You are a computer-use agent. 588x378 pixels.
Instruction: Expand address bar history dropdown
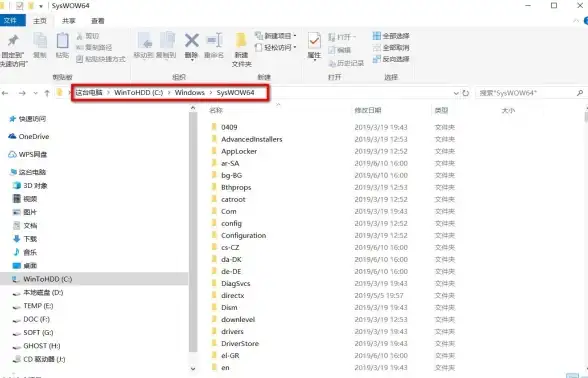456,93
